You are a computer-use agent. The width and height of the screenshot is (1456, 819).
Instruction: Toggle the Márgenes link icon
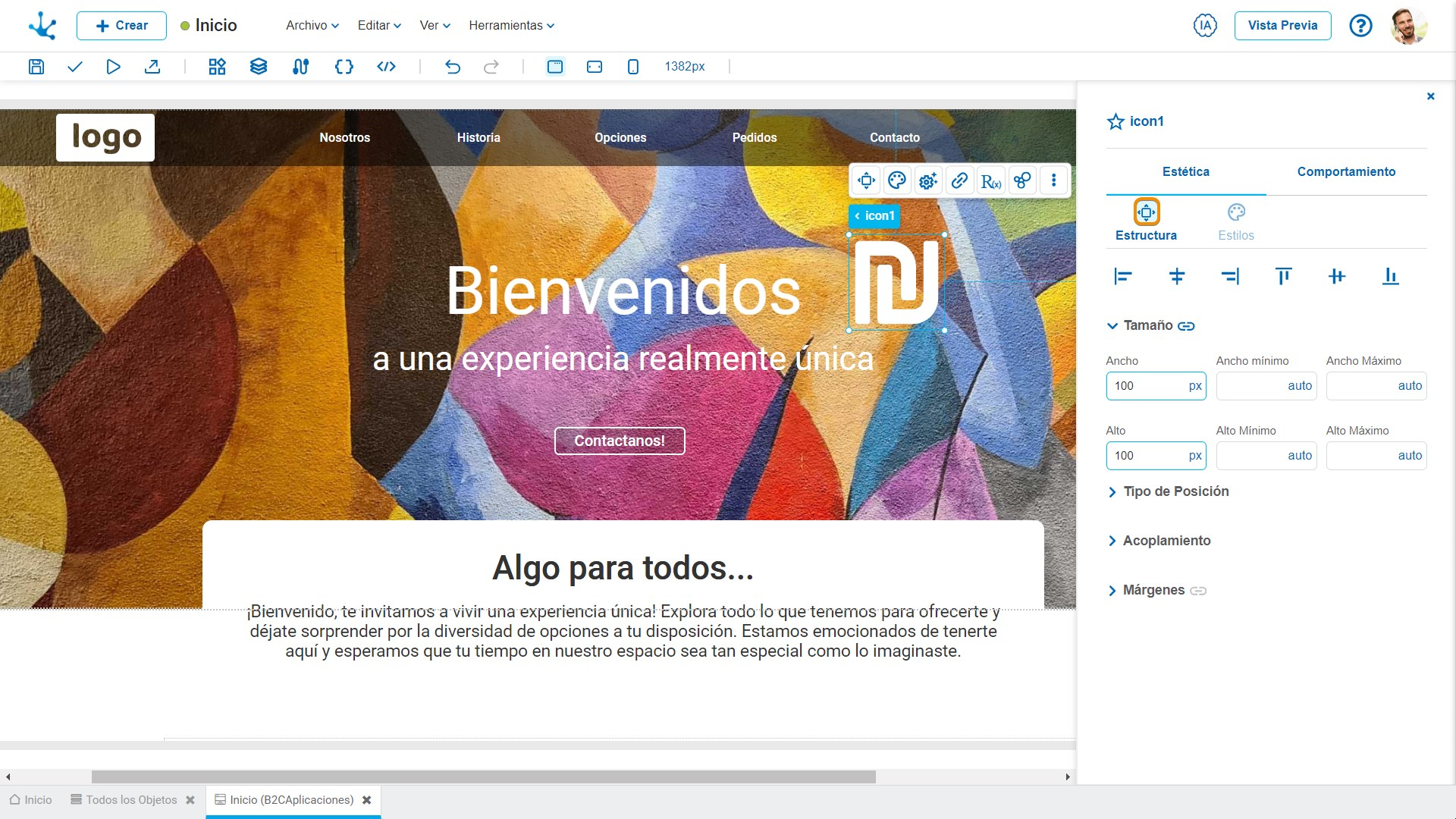point(1198,591)
